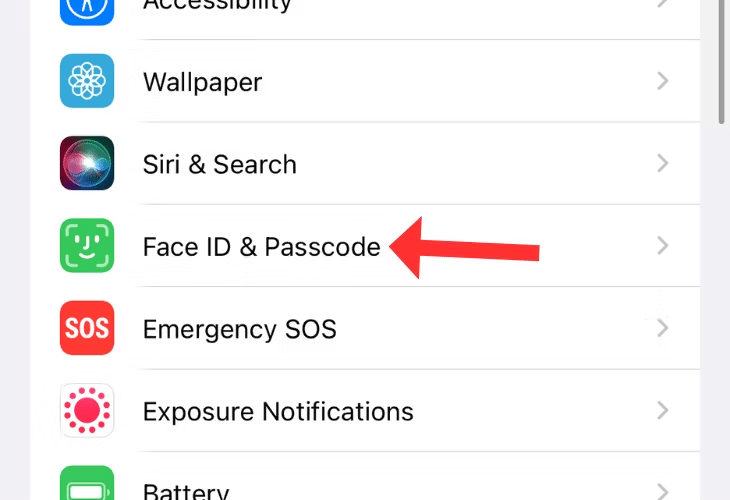Tap the Wallpaper flower icon

(87, 81)
